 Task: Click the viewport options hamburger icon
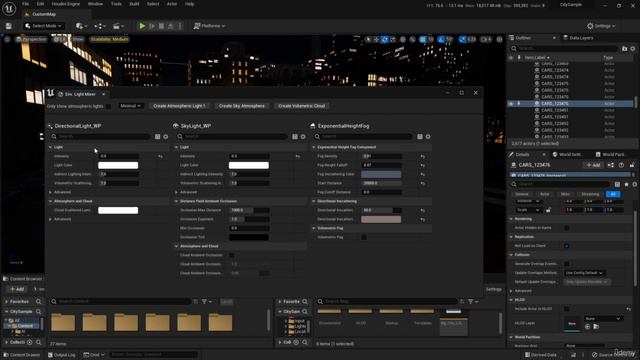coord(7,39)
